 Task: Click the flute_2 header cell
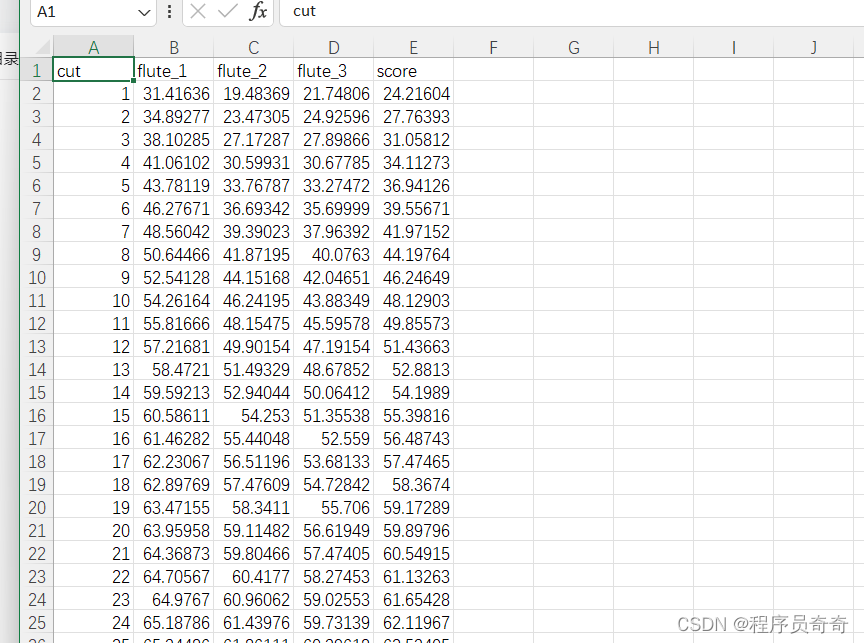pos(253,70)
